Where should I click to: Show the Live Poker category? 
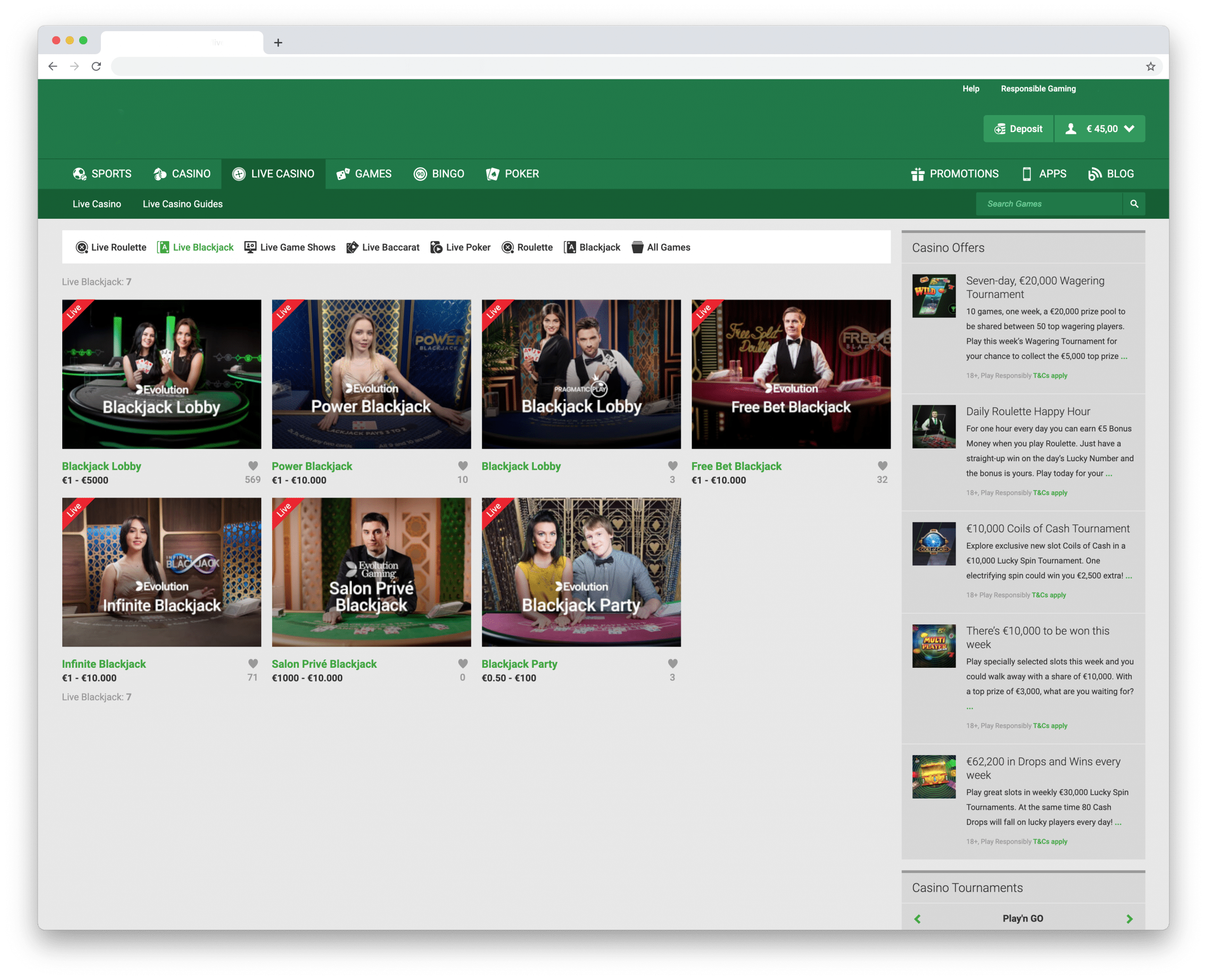pyautogui.click(x=461, y=247)
